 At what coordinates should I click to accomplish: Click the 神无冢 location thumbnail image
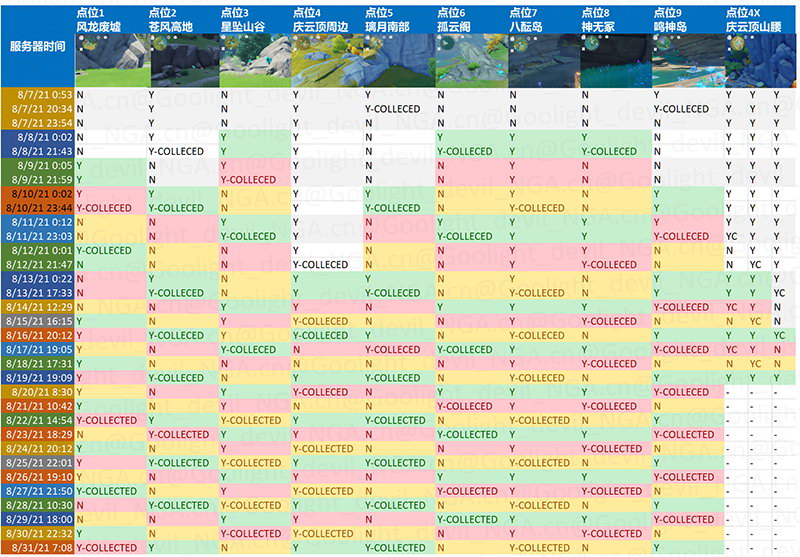click(x=616, y=61)
